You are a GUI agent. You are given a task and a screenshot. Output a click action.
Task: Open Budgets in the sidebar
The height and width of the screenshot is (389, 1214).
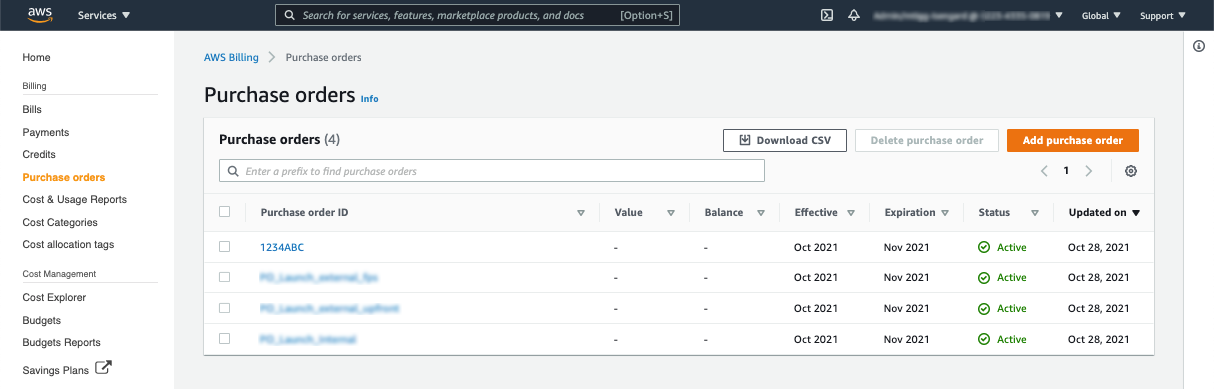coord(42,320)
